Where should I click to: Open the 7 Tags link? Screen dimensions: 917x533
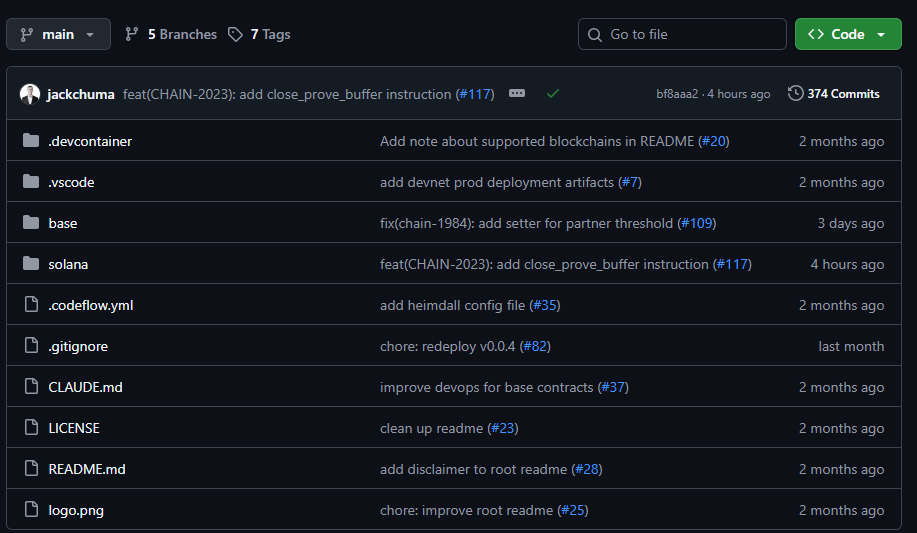[270, 35]
